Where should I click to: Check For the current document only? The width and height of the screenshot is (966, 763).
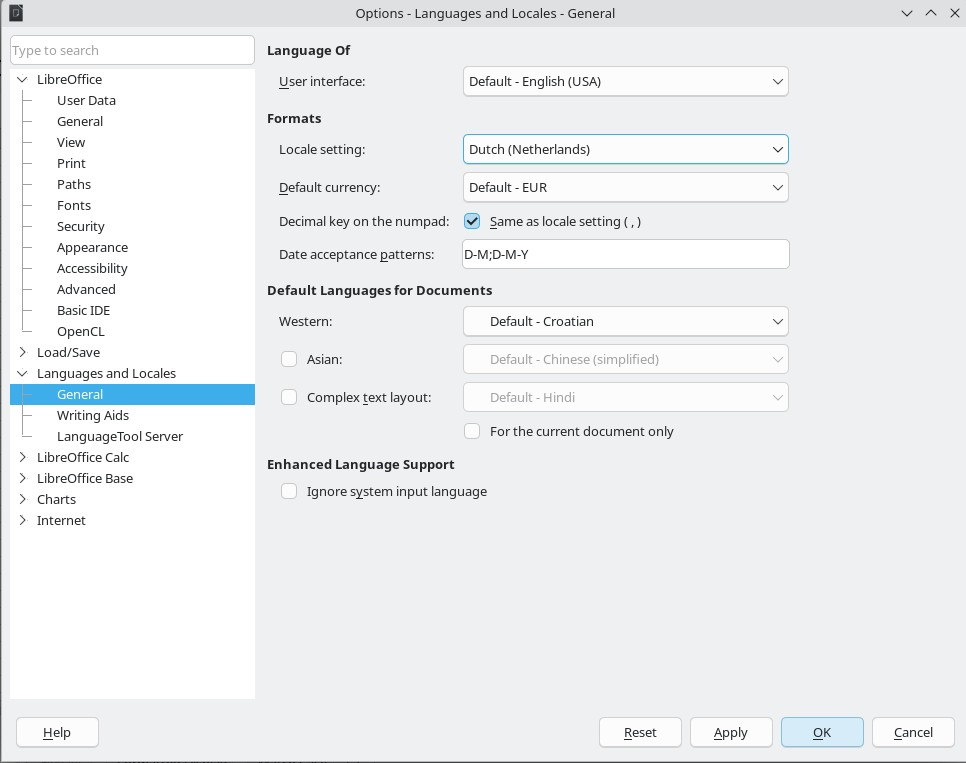(x=472, y=431)
